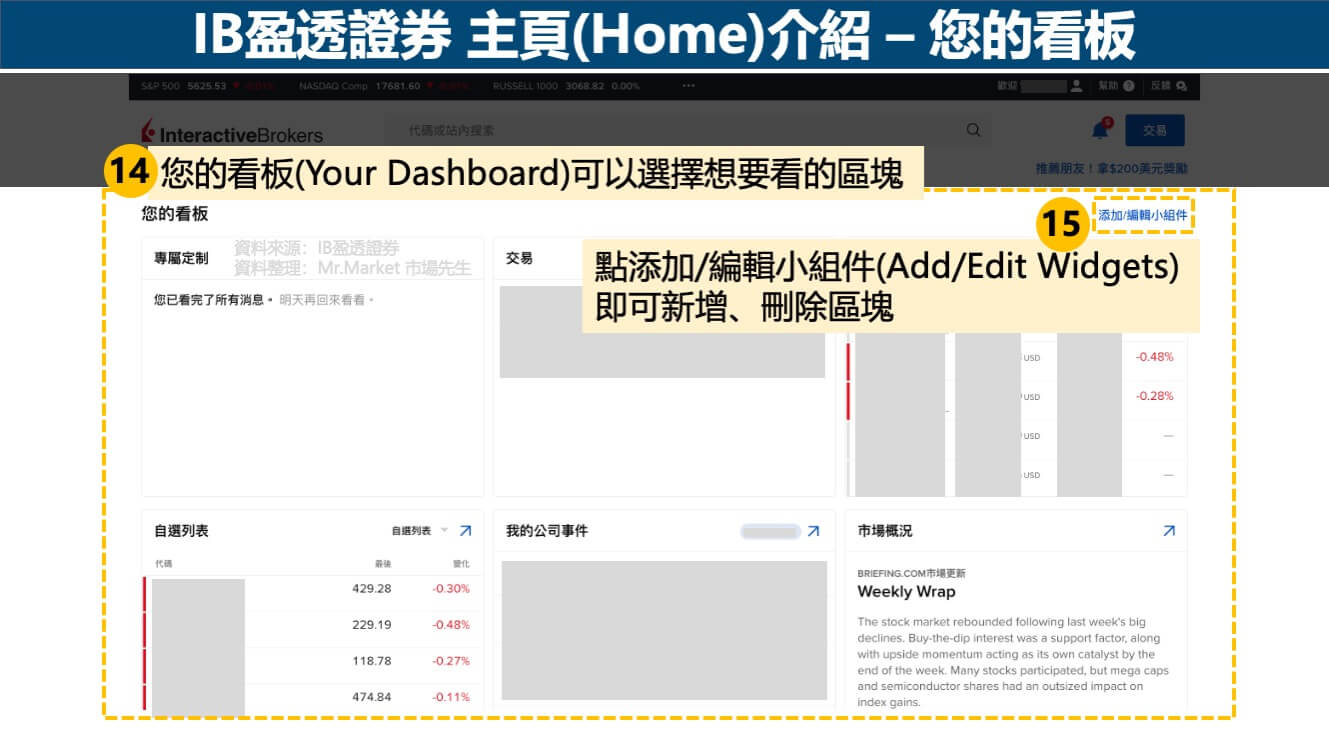1329x733 pixels.
Task: Click the S&P 500 ticker
Action: (208, 86)
